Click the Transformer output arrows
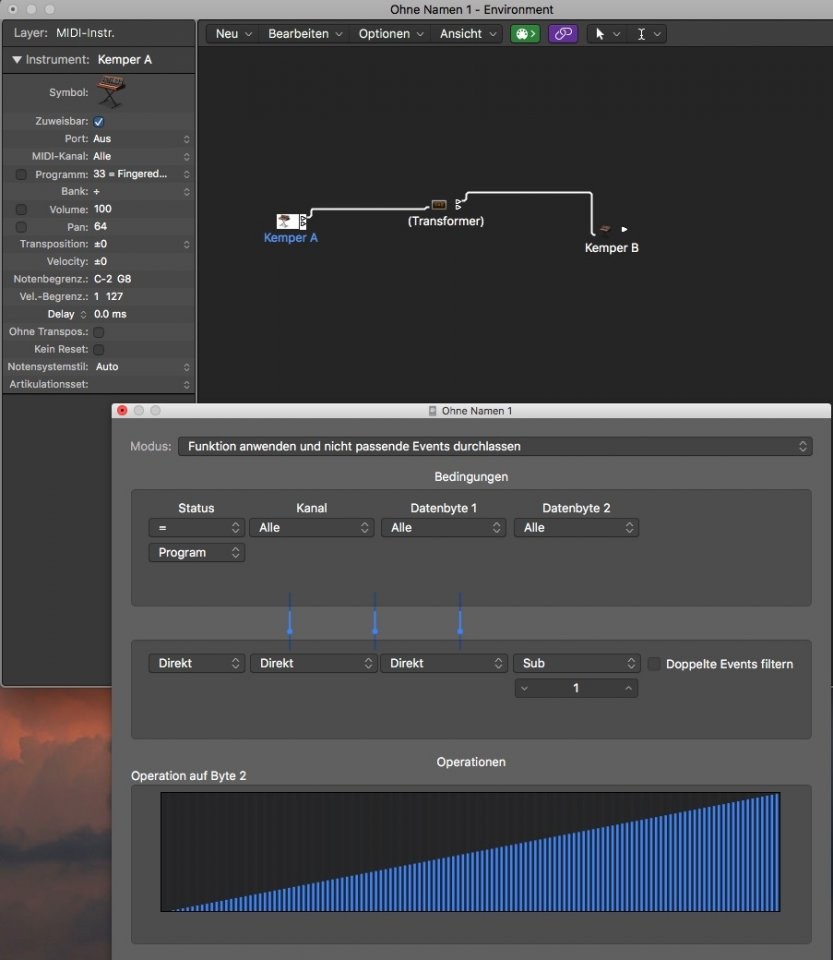Image resolution: width=833 pixels, height=960 pixels. 458,205
